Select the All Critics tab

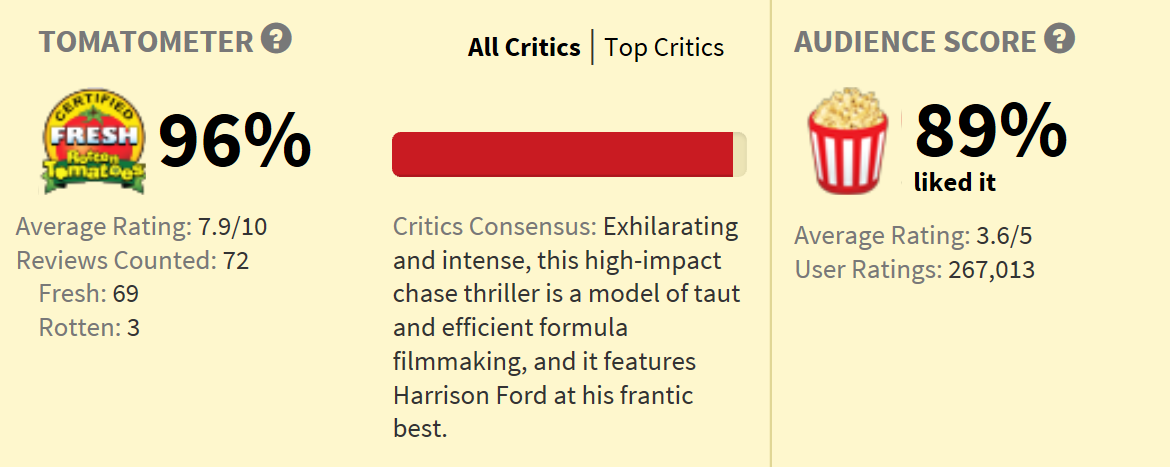click(x=524, y=48)
